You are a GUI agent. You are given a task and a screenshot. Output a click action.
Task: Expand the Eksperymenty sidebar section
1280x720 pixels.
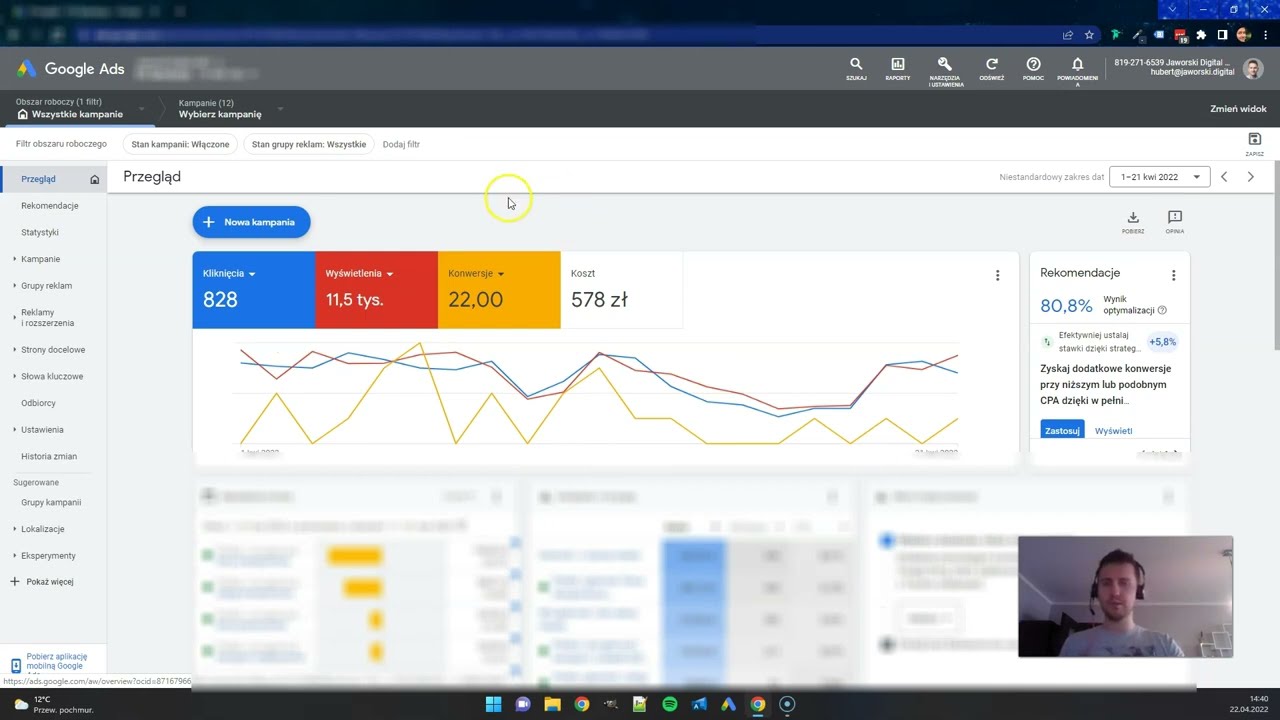(x=15, y=556)
